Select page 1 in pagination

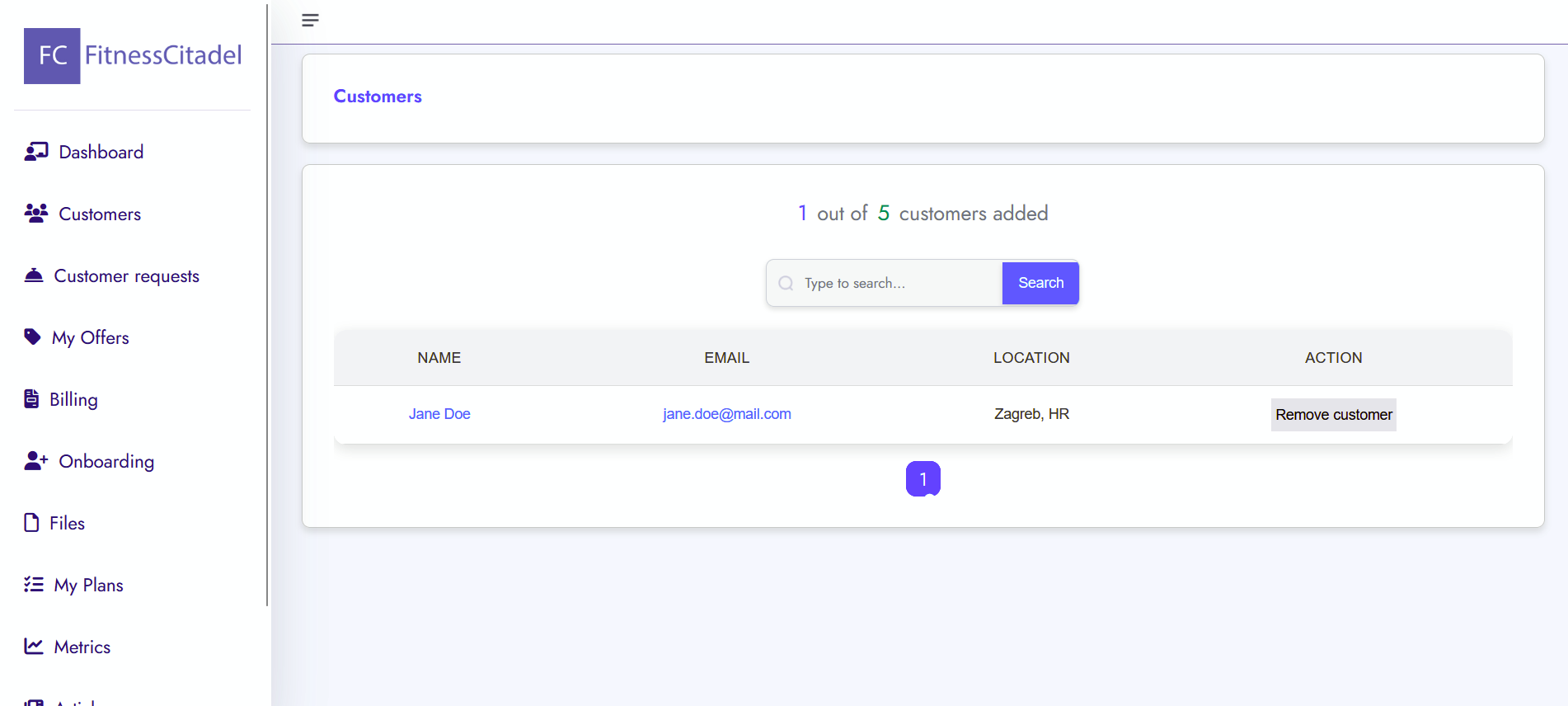point(922,479)
